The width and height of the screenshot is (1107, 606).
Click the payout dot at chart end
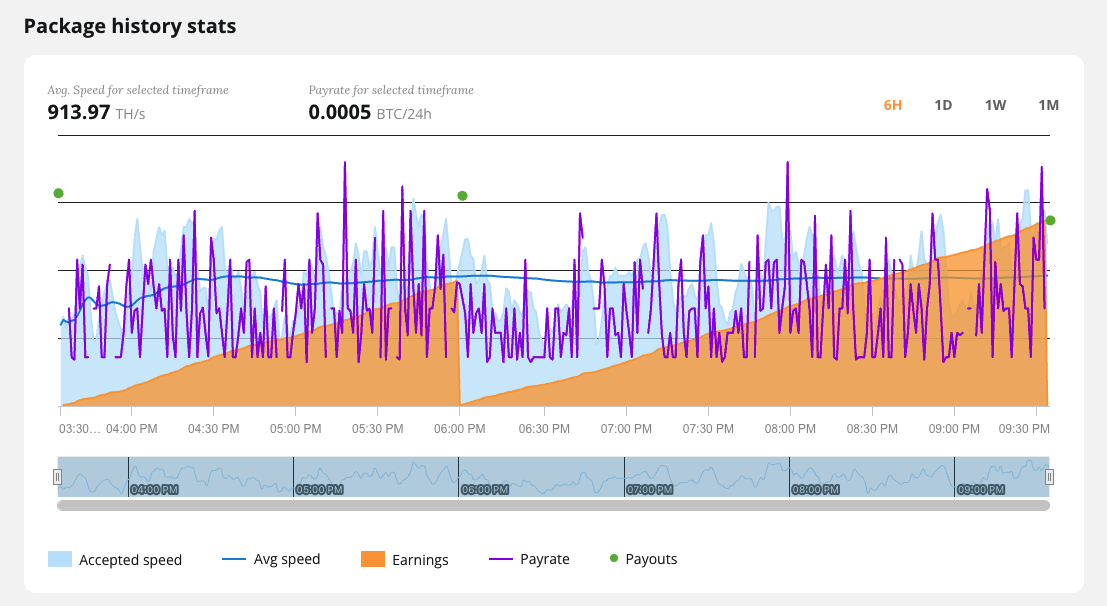(1051, 220)
